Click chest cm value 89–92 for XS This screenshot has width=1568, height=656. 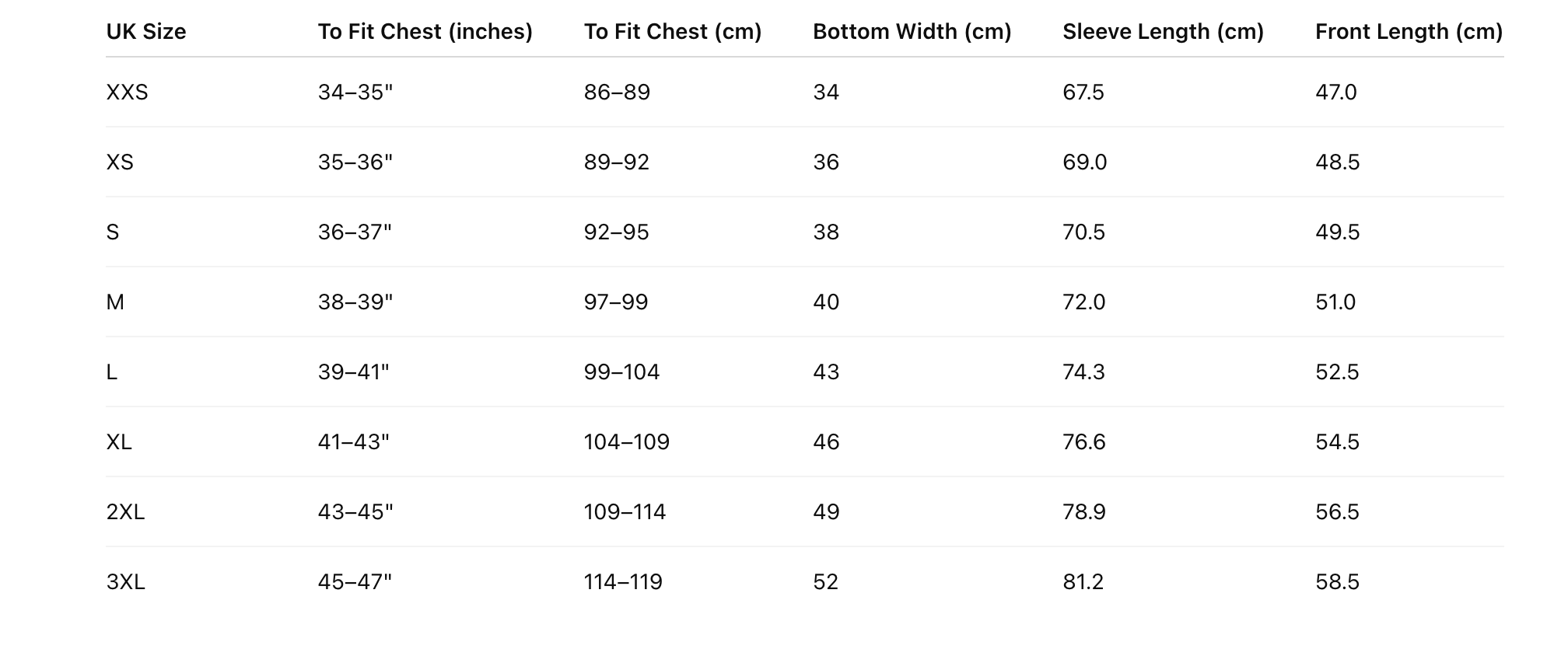(616, 162)
